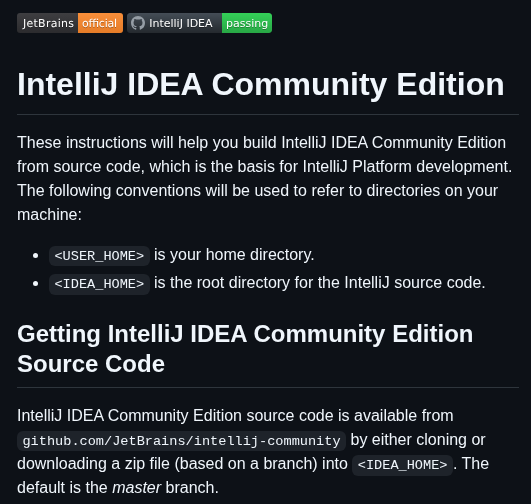Click the IntelliJ IDEA Community Edition heading
This screenshot has height=504, width=531.
click(x=261, y=84)
